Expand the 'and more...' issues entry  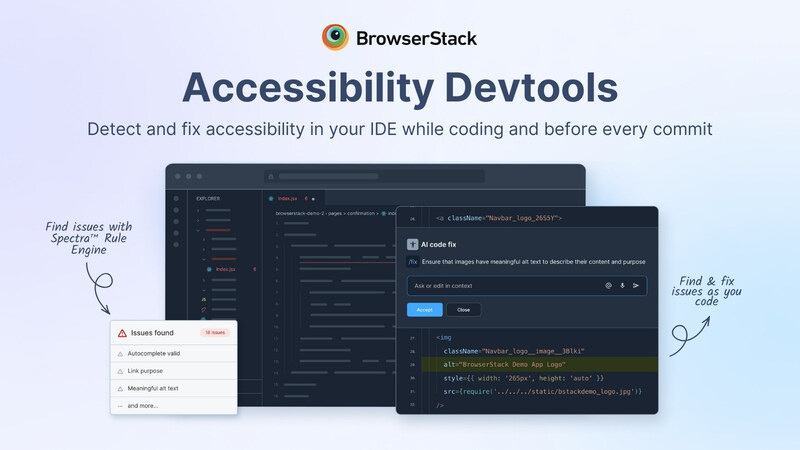(142, 405)
